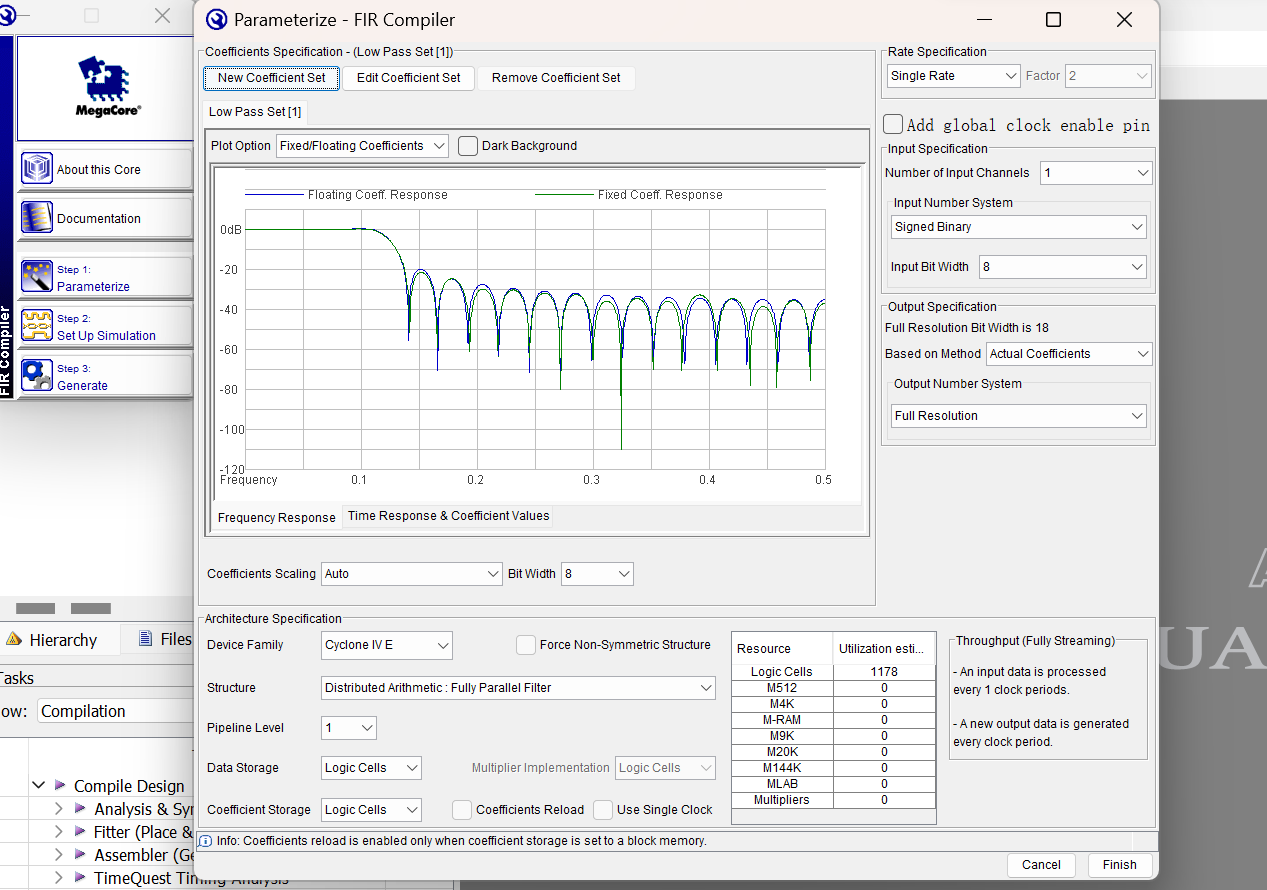Toggle Coefficients Reload checkbox
This screenshot has height=890, width=1267.
click(462, 810)
